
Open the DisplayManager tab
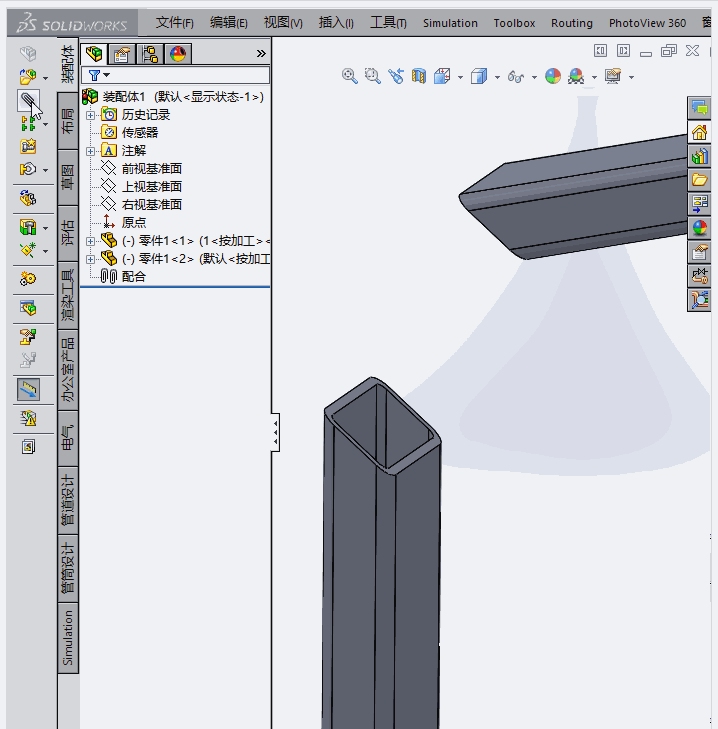[x=178, y=54]
